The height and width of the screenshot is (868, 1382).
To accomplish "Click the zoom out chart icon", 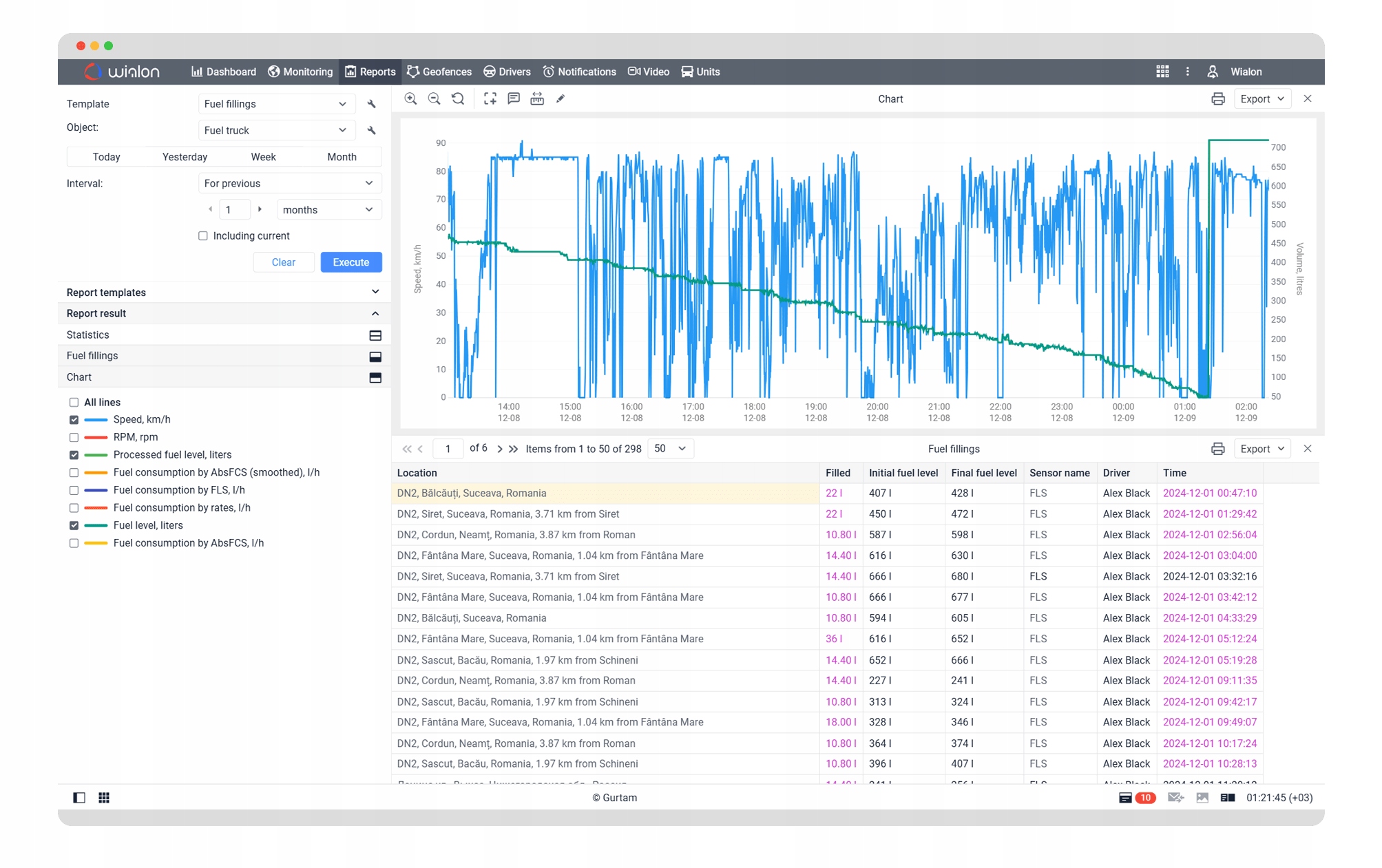I will click(x=435, y=99).
